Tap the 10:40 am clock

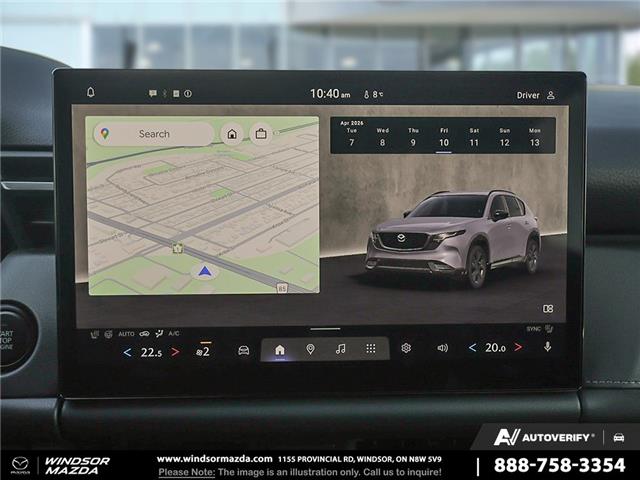point(330,94)
